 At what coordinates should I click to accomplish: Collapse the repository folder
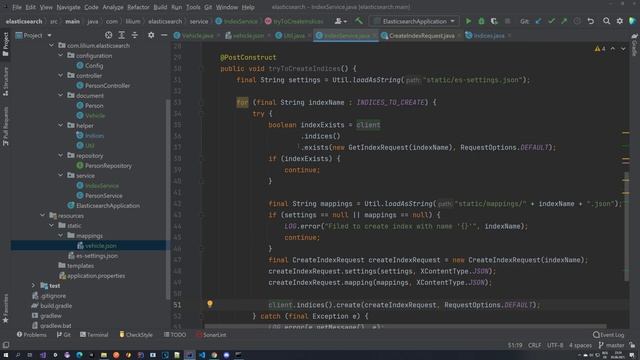click(61, 156)
